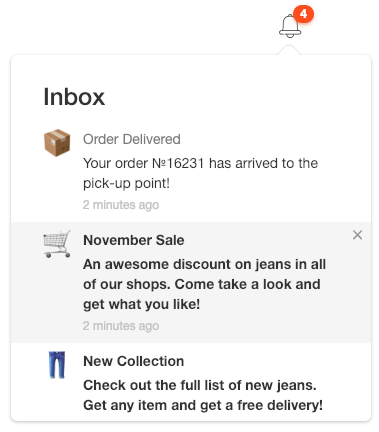Click the popover arrow pointer below bell

point(289,50)
